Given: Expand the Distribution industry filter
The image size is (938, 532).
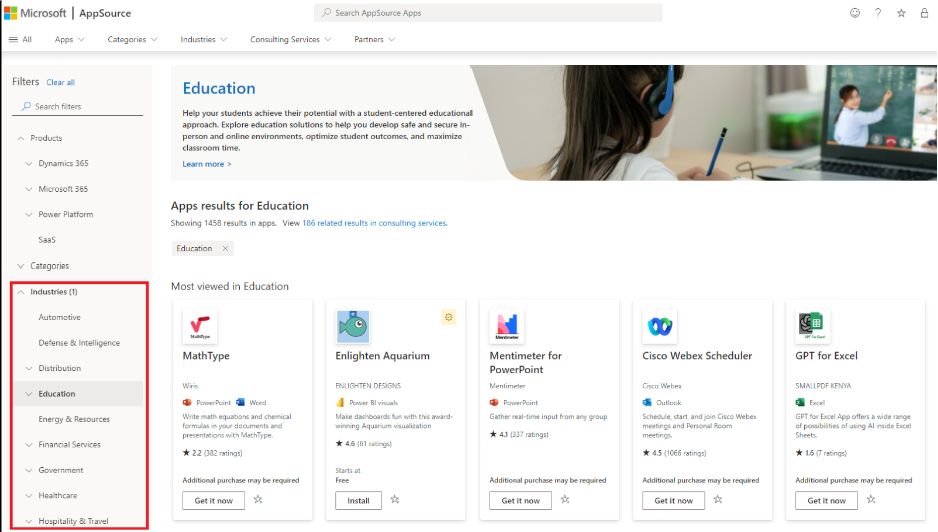Looking at the screenshot, I should [29, 368].
